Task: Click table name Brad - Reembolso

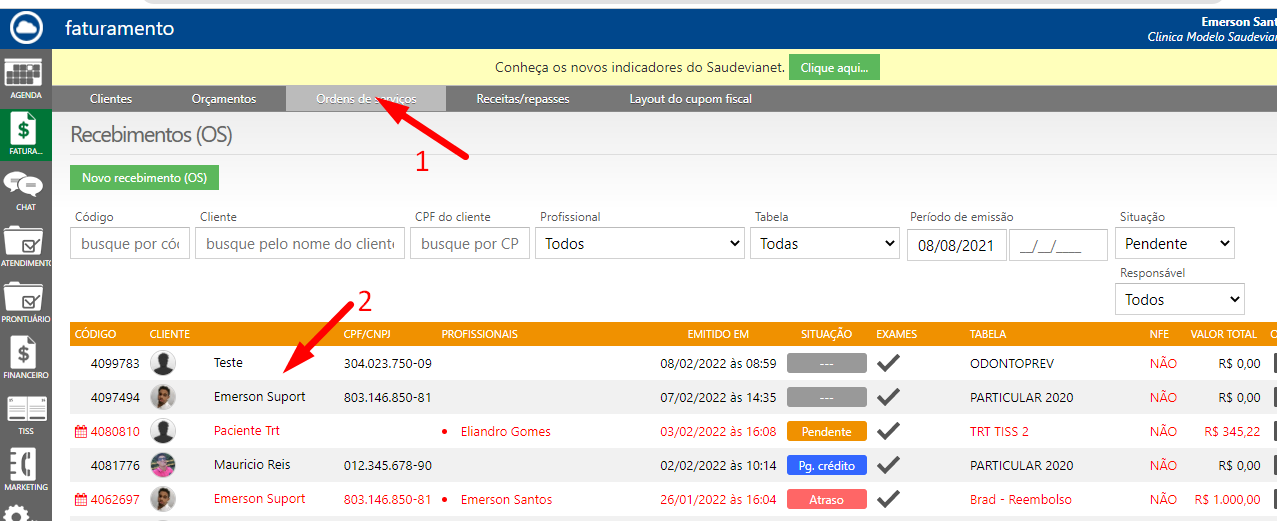Action: pyautogui.click(x=1021, y=499)
